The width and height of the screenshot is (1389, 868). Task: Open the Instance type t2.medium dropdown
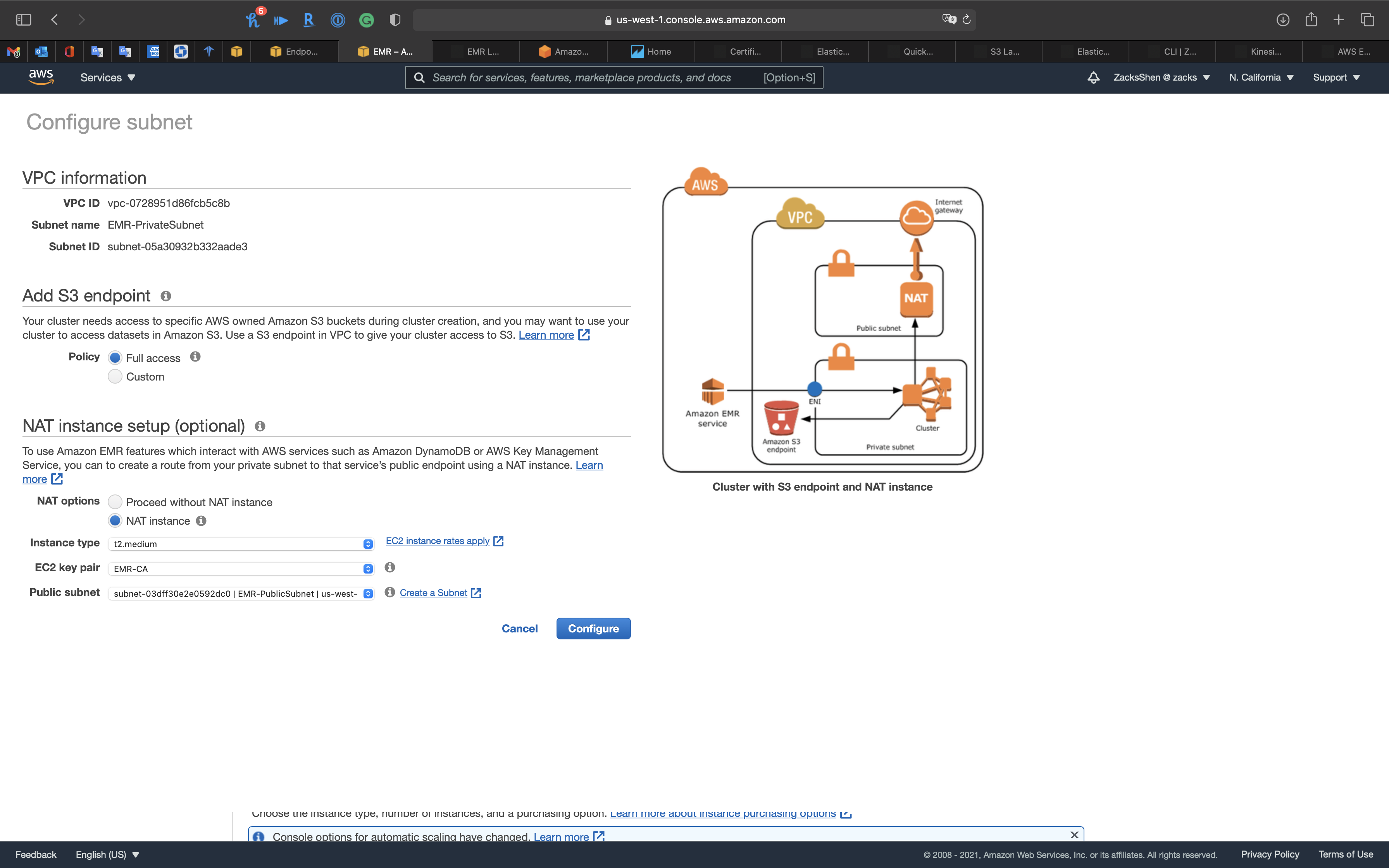(241, 544)
